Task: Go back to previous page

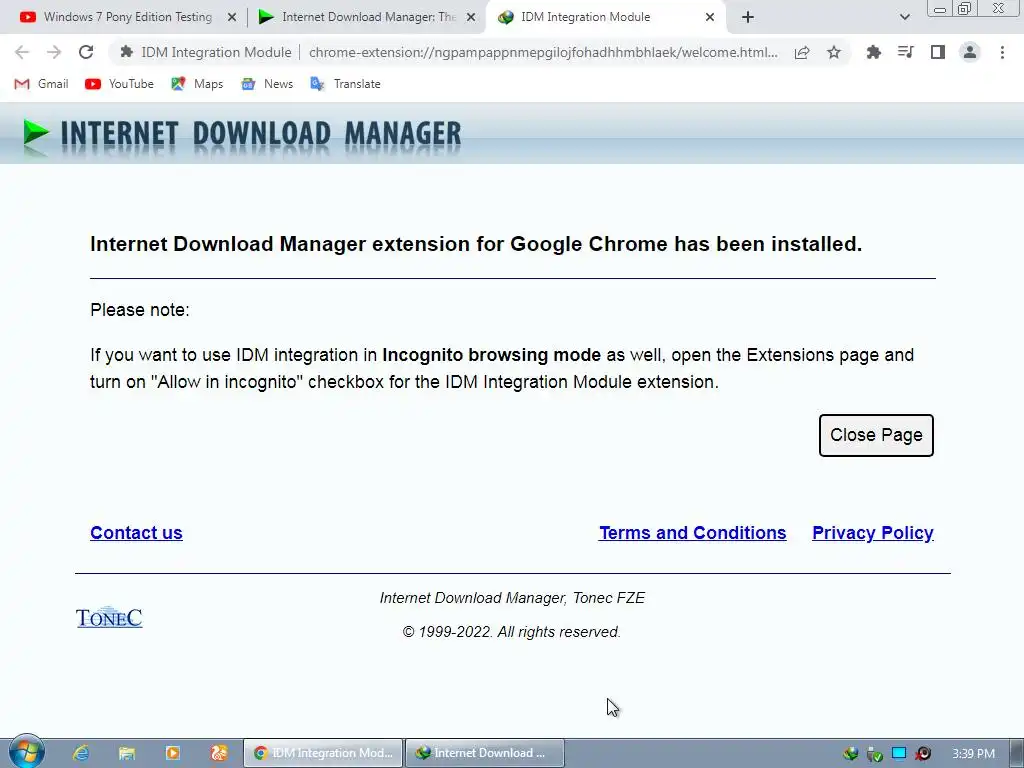Action: point(22,52)
